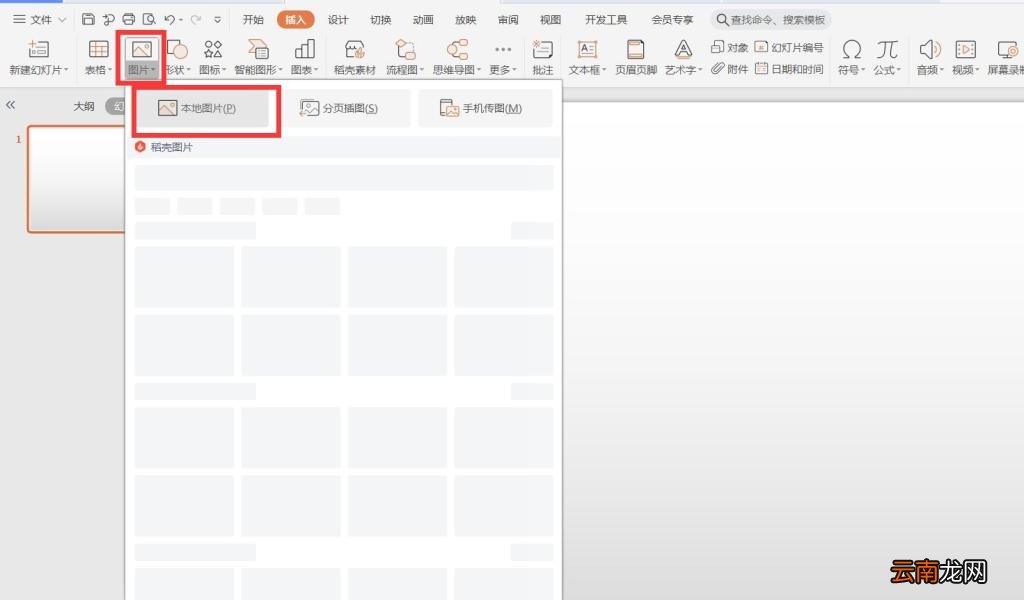Click the 图片 (Picture) ribbon icon
Image resolution: width=1024 pixels, height=600 pixels.
point(141,50)
